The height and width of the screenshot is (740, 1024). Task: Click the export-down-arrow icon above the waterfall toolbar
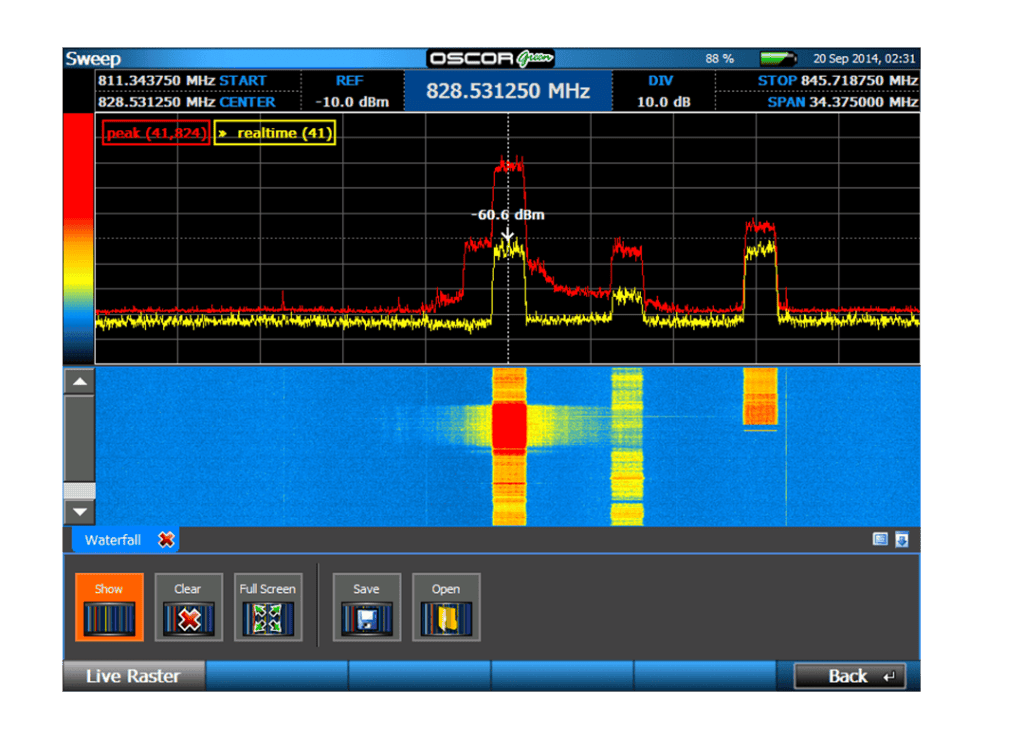click(x=901, y=539)
